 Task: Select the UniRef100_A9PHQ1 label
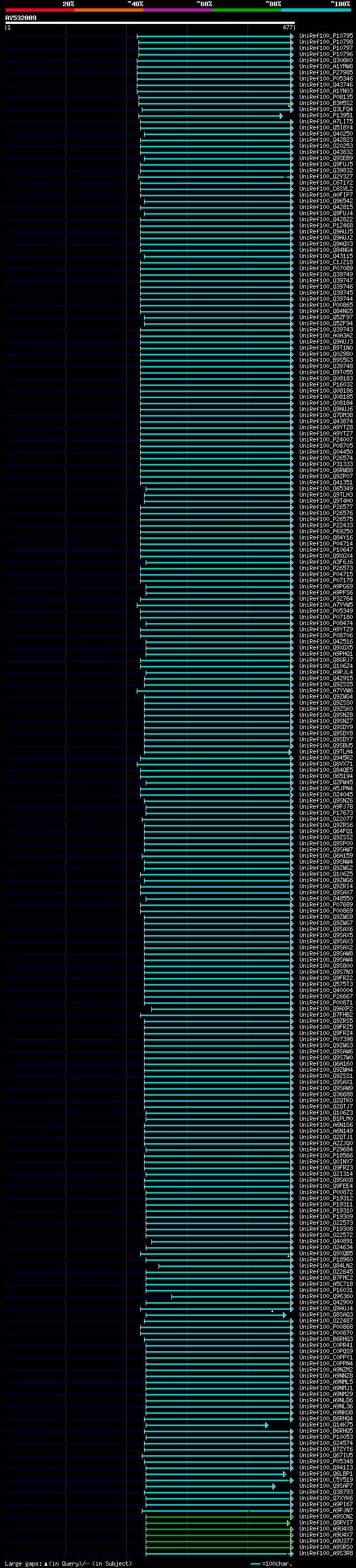(x=325, y=654)
